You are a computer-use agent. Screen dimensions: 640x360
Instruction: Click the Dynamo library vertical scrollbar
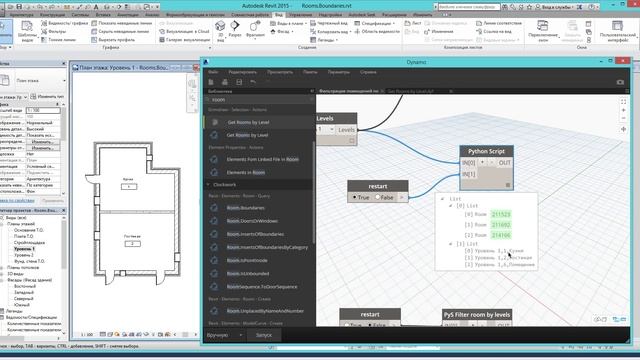pyautogui.click(x=313, y=192)
